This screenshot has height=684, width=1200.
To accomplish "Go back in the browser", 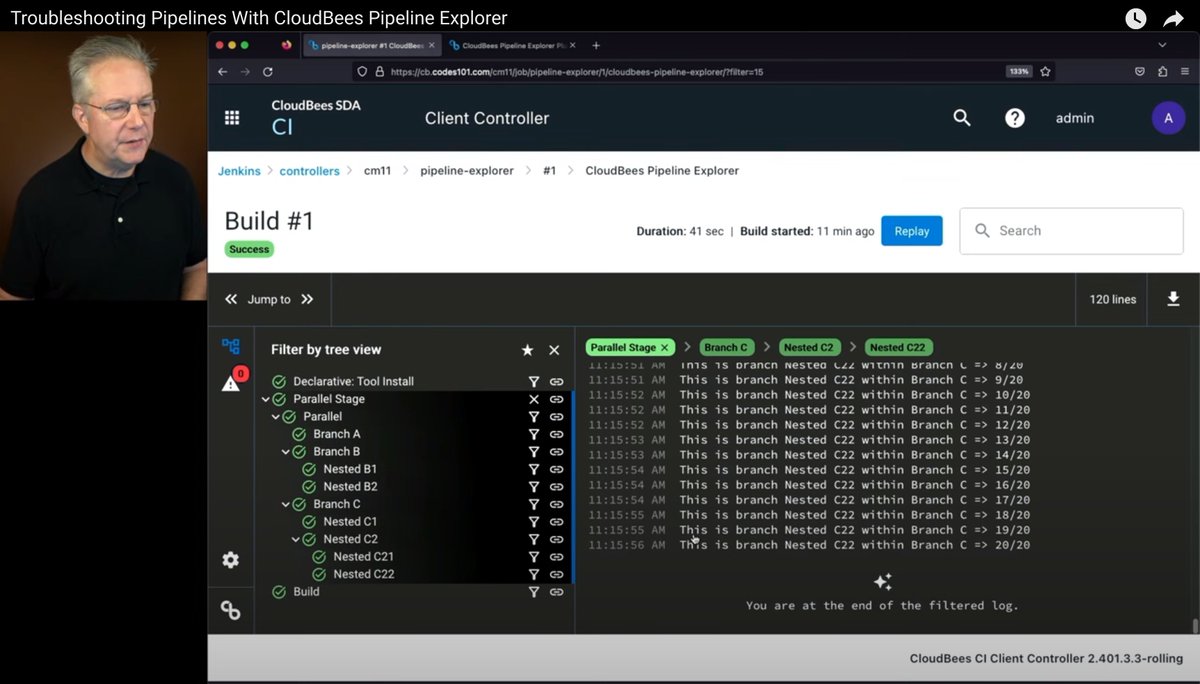I will tap(222, 72).
